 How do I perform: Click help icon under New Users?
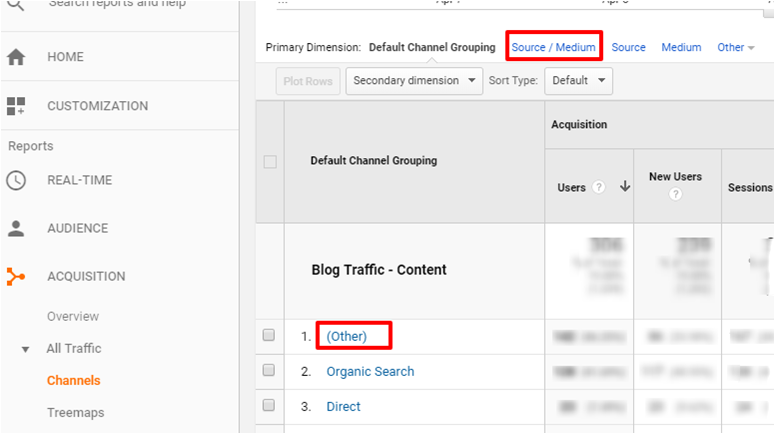click(675, 194)
